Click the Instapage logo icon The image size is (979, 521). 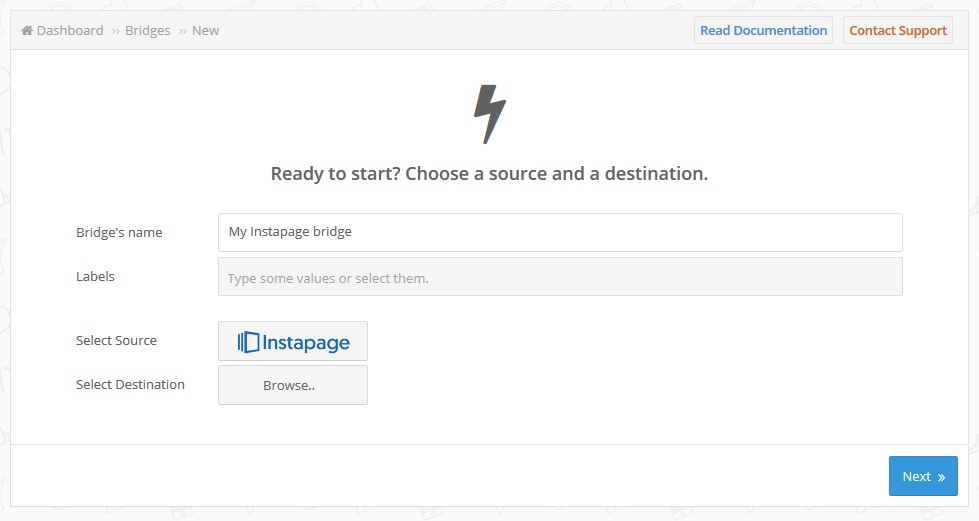click(248, 342)
